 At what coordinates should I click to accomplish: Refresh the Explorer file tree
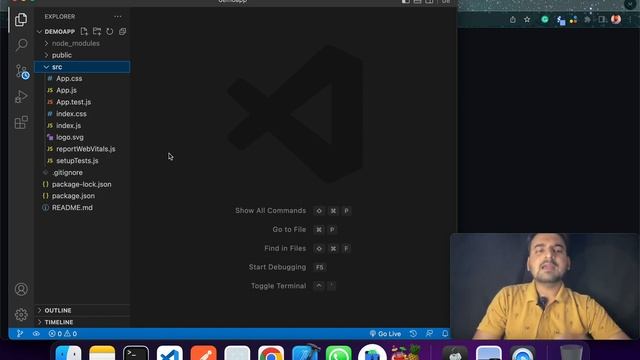[x=109, y=31]
